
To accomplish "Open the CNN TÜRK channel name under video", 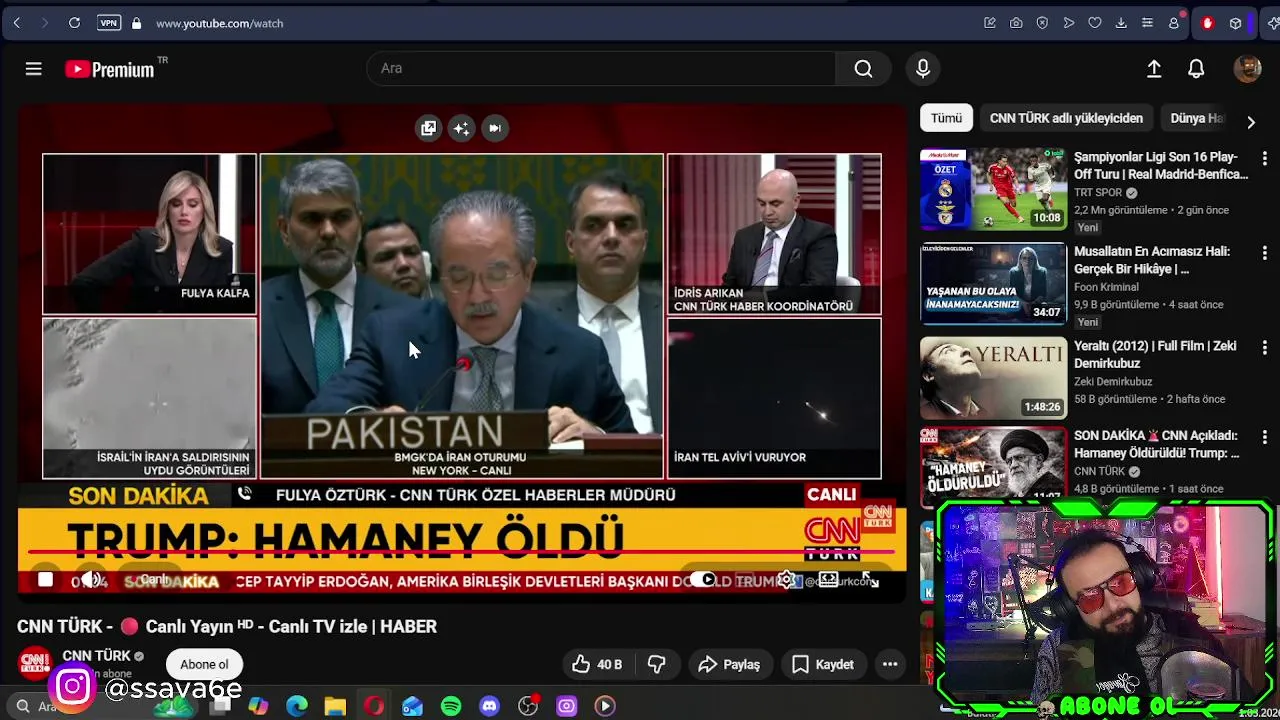I will (96, 656).
